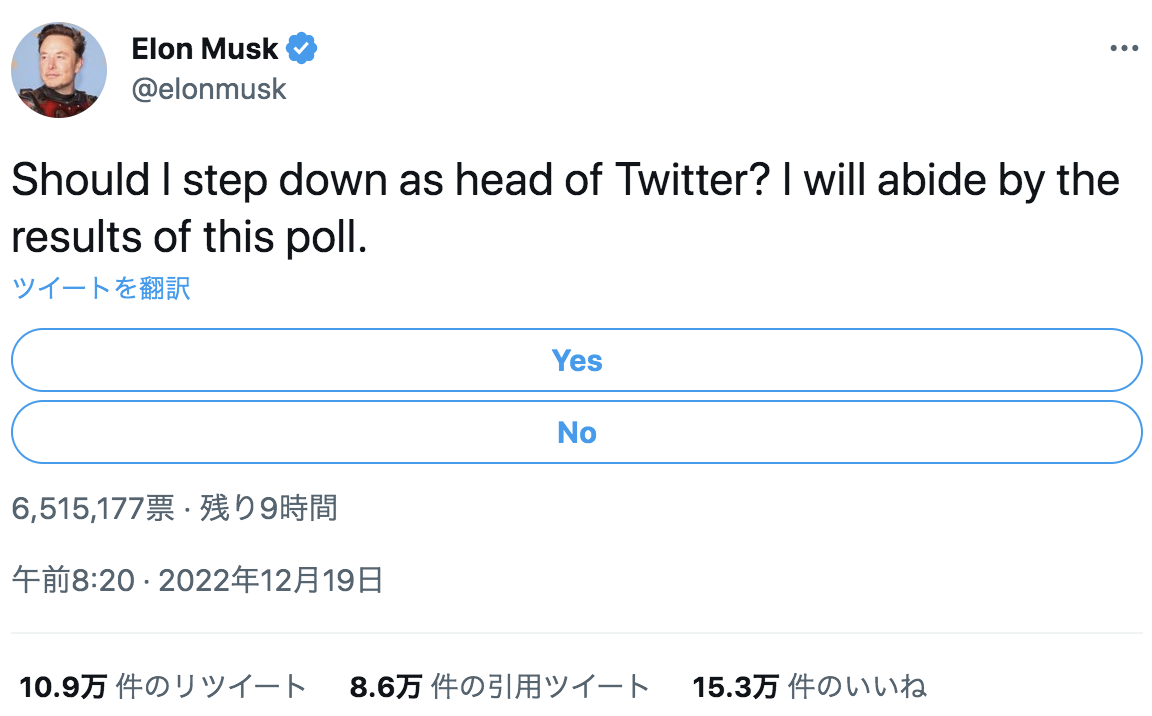The height and width of the screenshot is (716, 1152).
Task: Open Elon Musk's profile avatar picture
Action: pos(59,70)
